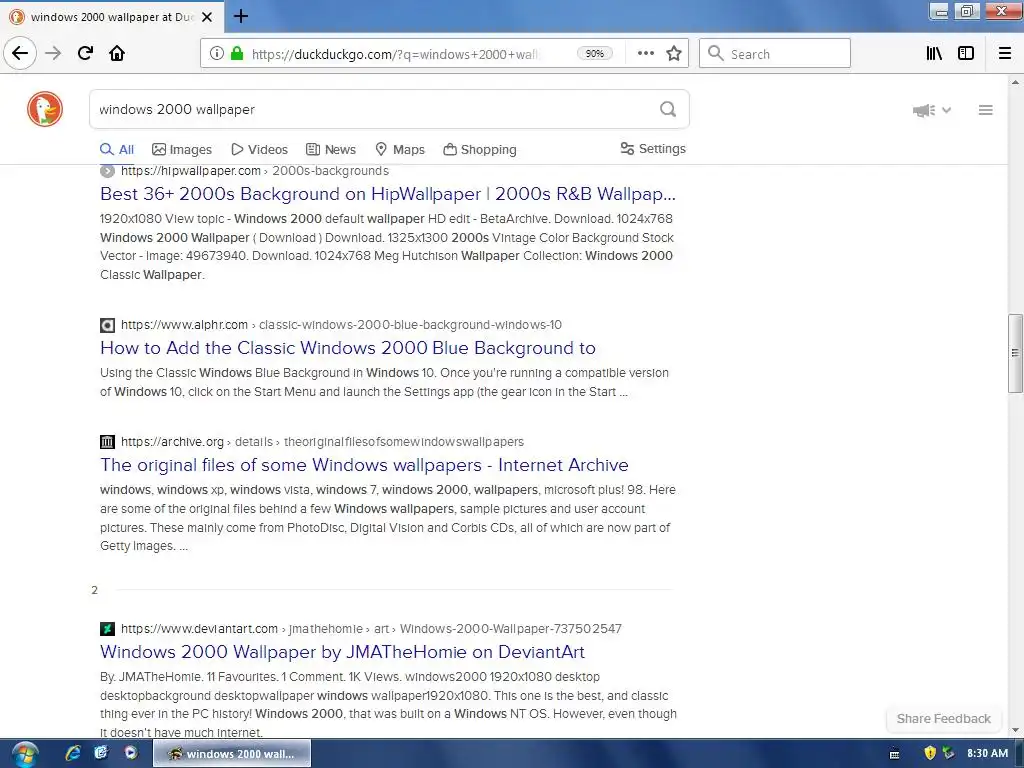Open a new tab with plus button
This screenshot has height=768, width=1024.
[241, 16]
